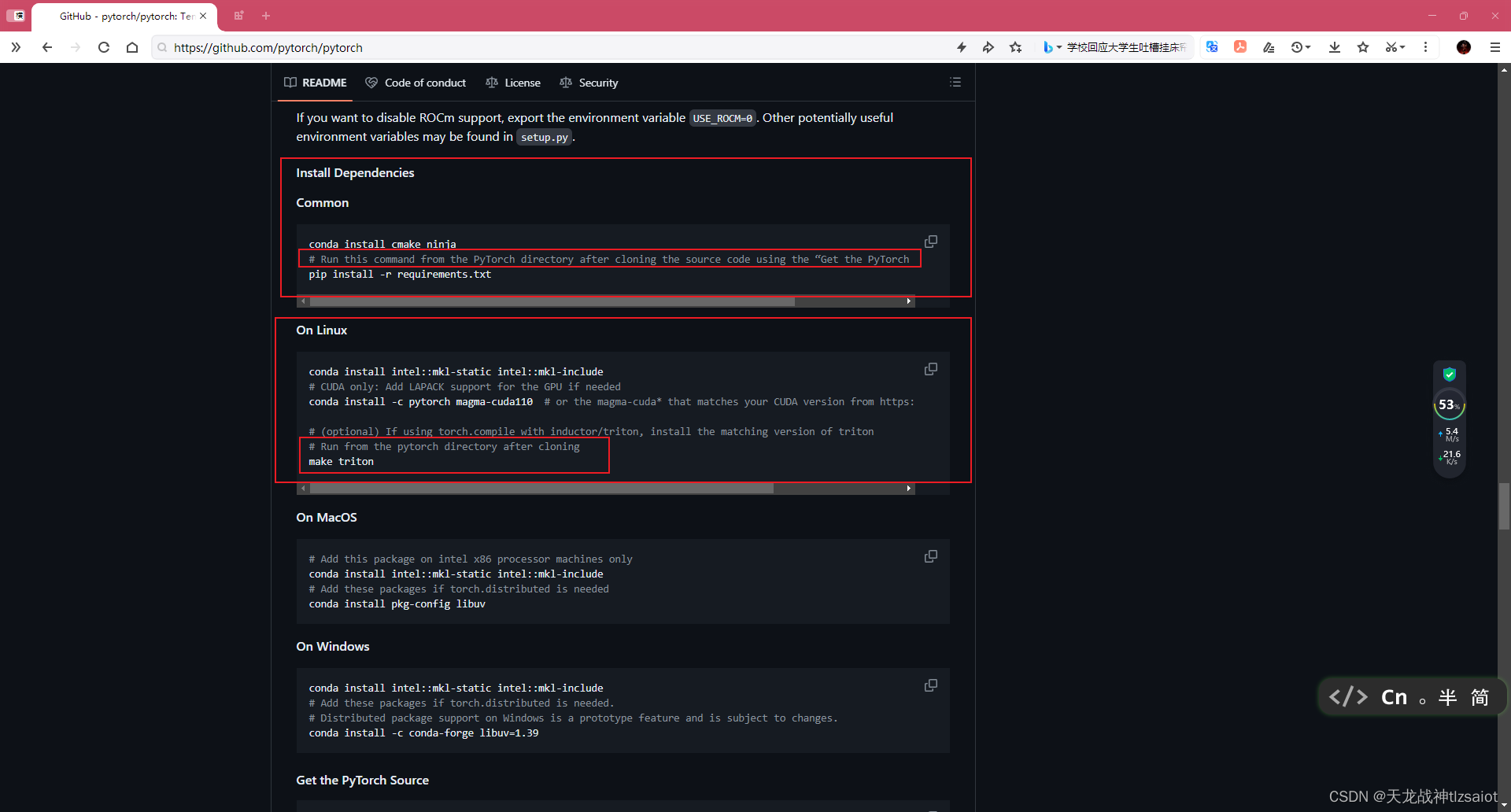Copy the On MacOS code block

[930, 556]
